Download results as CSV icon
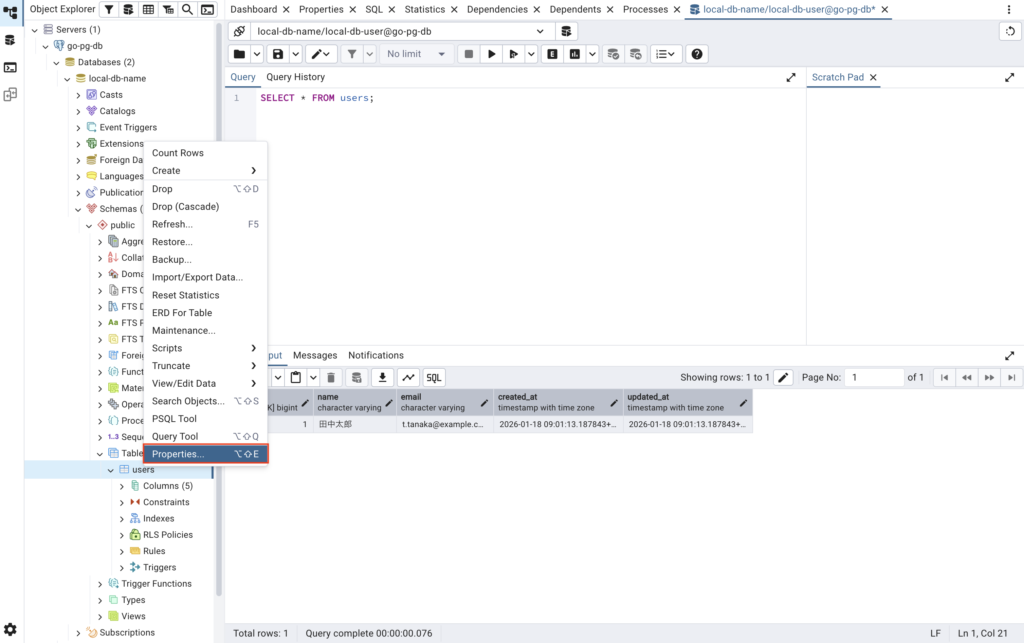Viewport: 1024px width, 643px height. coord(382,377)
